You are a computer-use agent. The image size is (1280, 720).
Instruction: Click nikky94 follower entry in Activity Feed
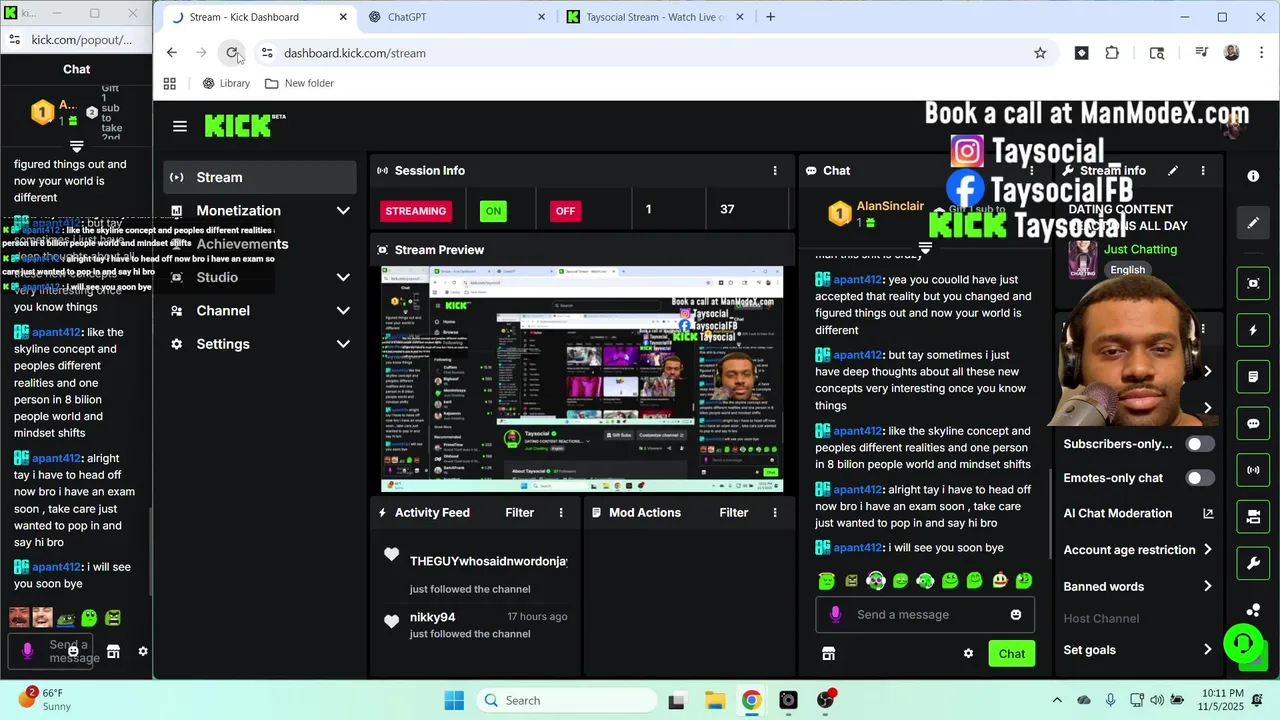tap(476, 625)
